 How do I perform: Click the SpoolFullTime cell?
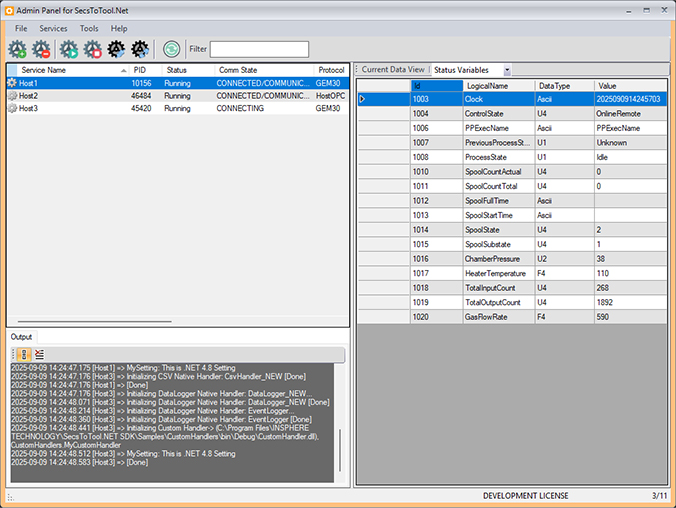(499, 201)
